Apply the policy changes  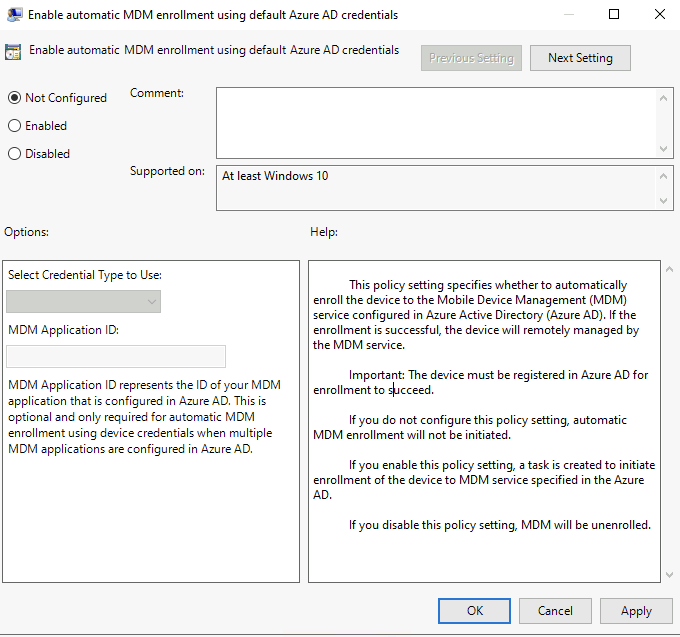click(x=636, y=611)
